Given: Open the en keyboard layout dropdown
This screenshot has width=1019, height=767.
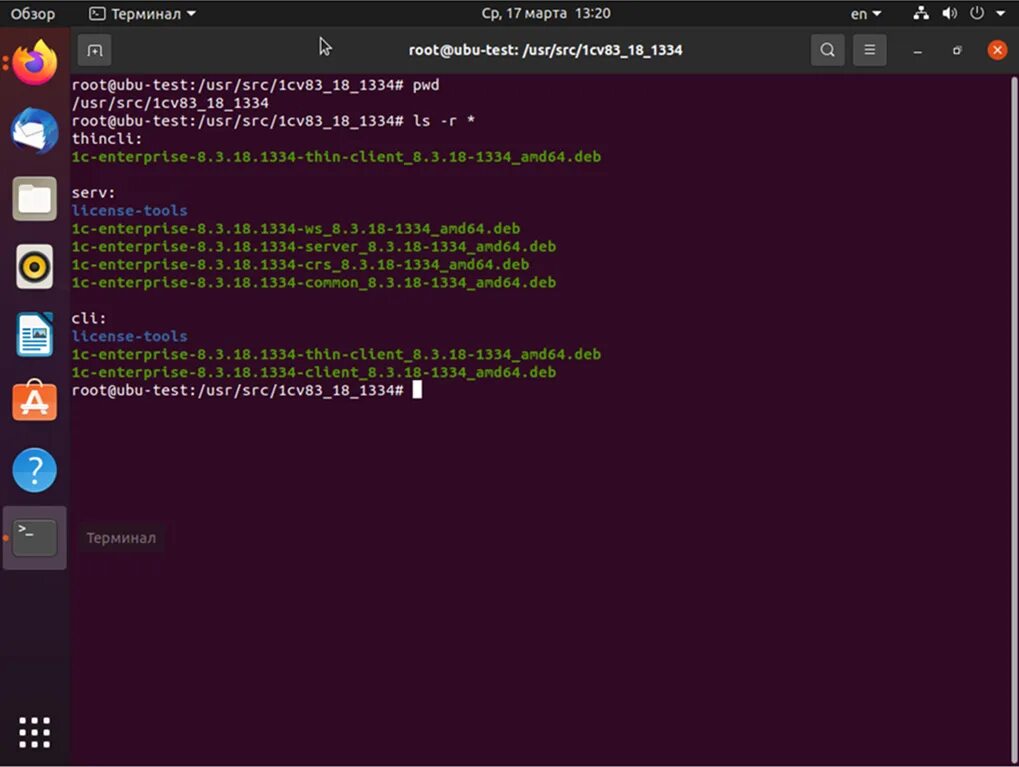Looking at the screenshot, I should click(x=866, y=14).
